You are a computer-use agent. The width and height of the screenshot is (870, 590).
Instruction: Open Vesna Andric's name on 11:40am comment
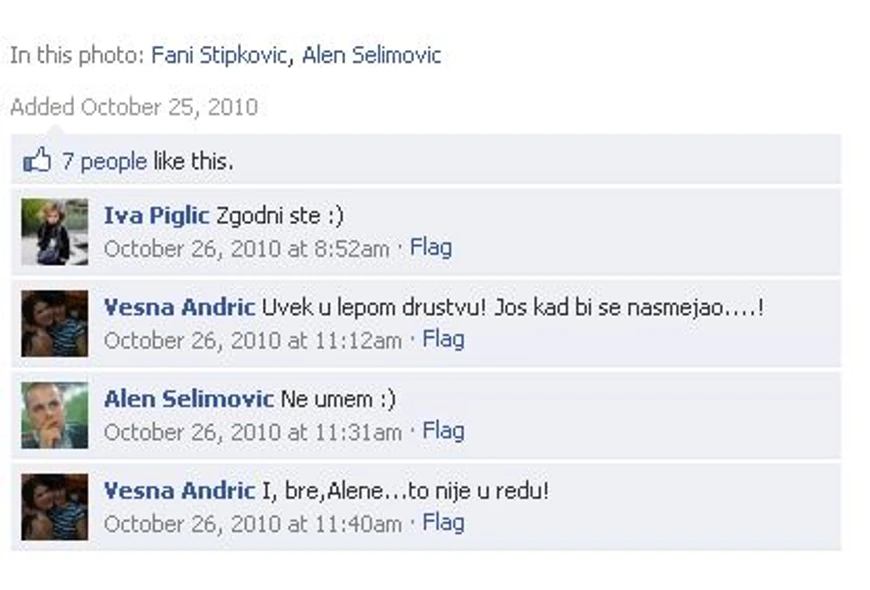click(179, 491)
